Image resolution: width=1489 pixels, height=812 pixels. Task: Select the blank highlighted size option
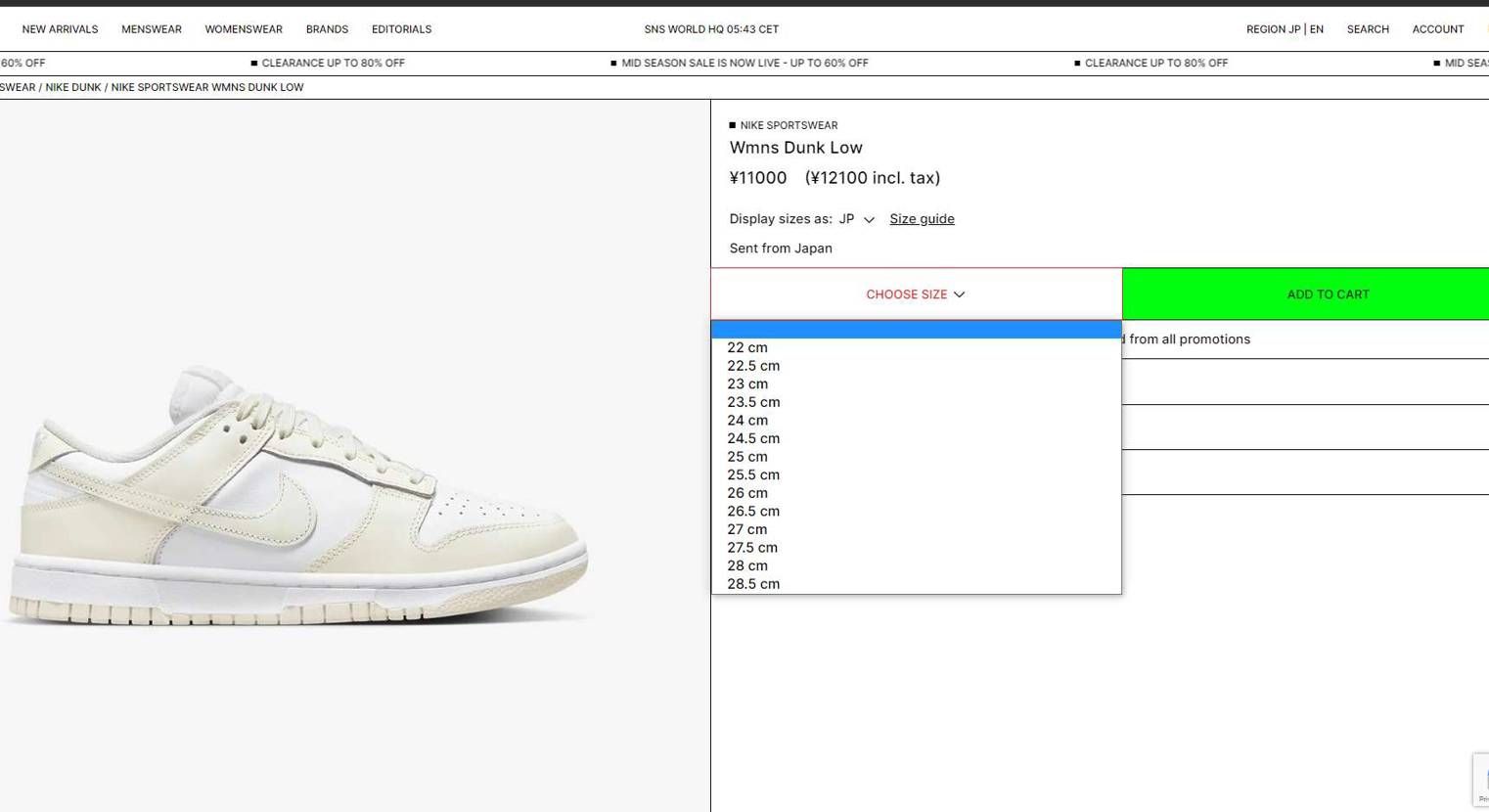pos(916,330)
